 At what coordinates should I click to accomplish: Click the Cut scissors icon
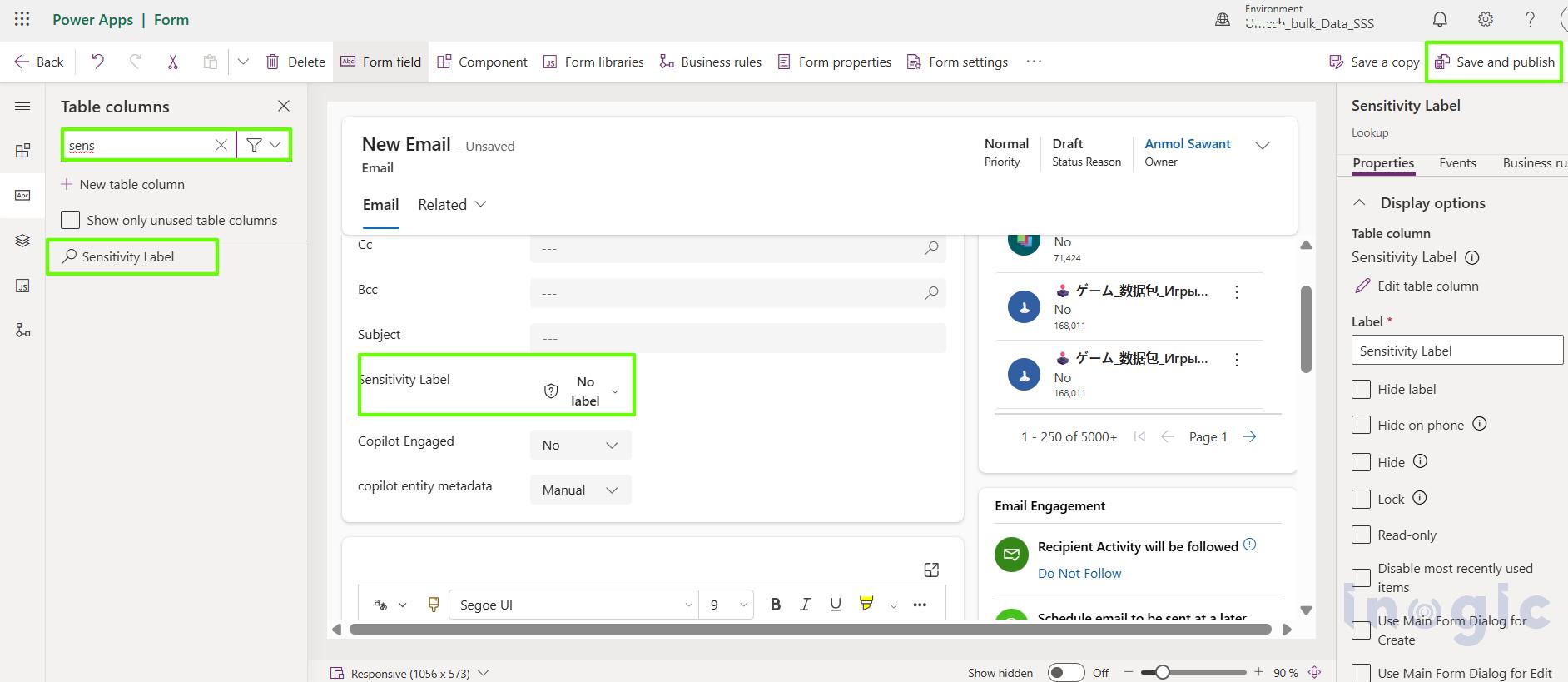click(173, 62)
